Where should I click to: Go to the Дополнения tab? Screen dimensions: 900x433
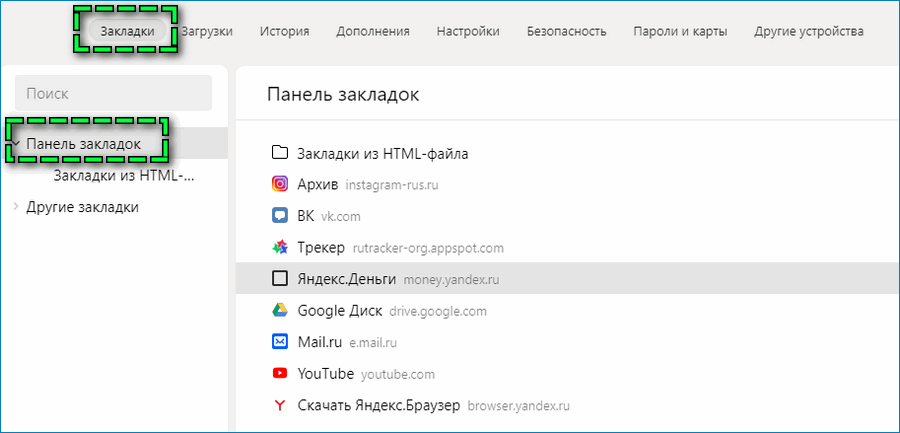click(373, 31)
